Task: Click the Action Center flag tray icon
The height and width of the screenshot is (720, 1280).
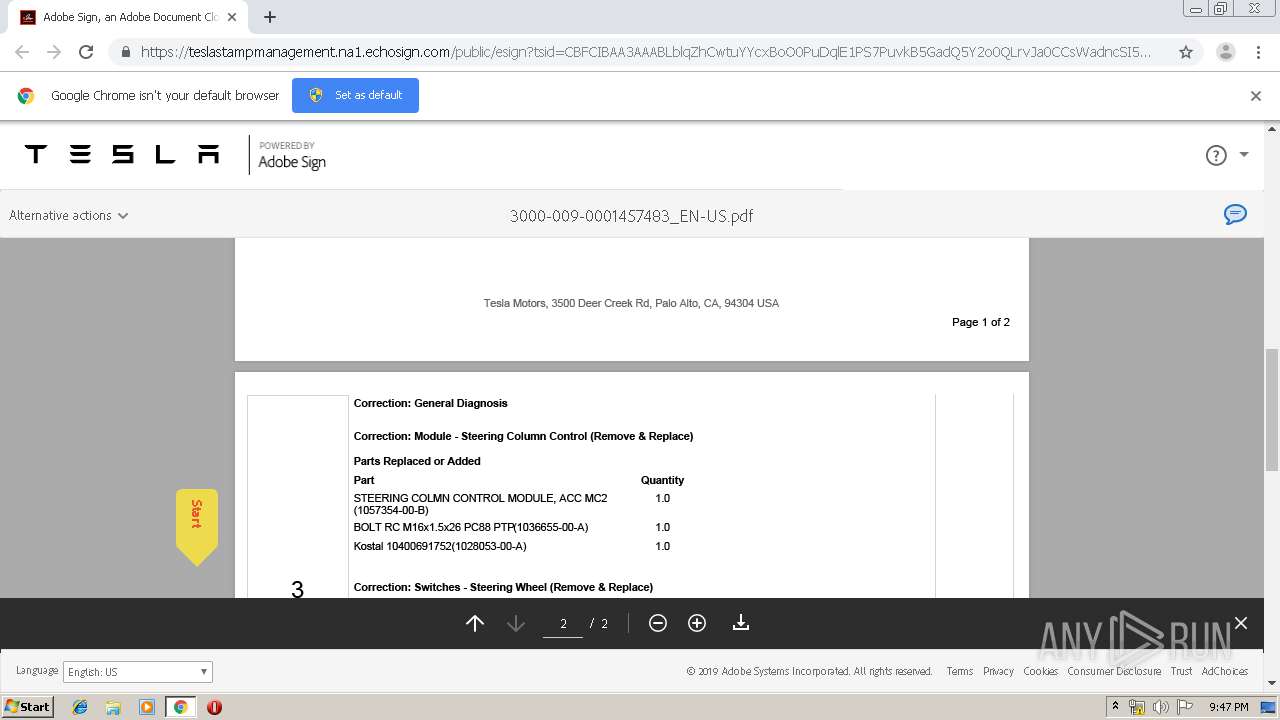Action: [1184, 707]
